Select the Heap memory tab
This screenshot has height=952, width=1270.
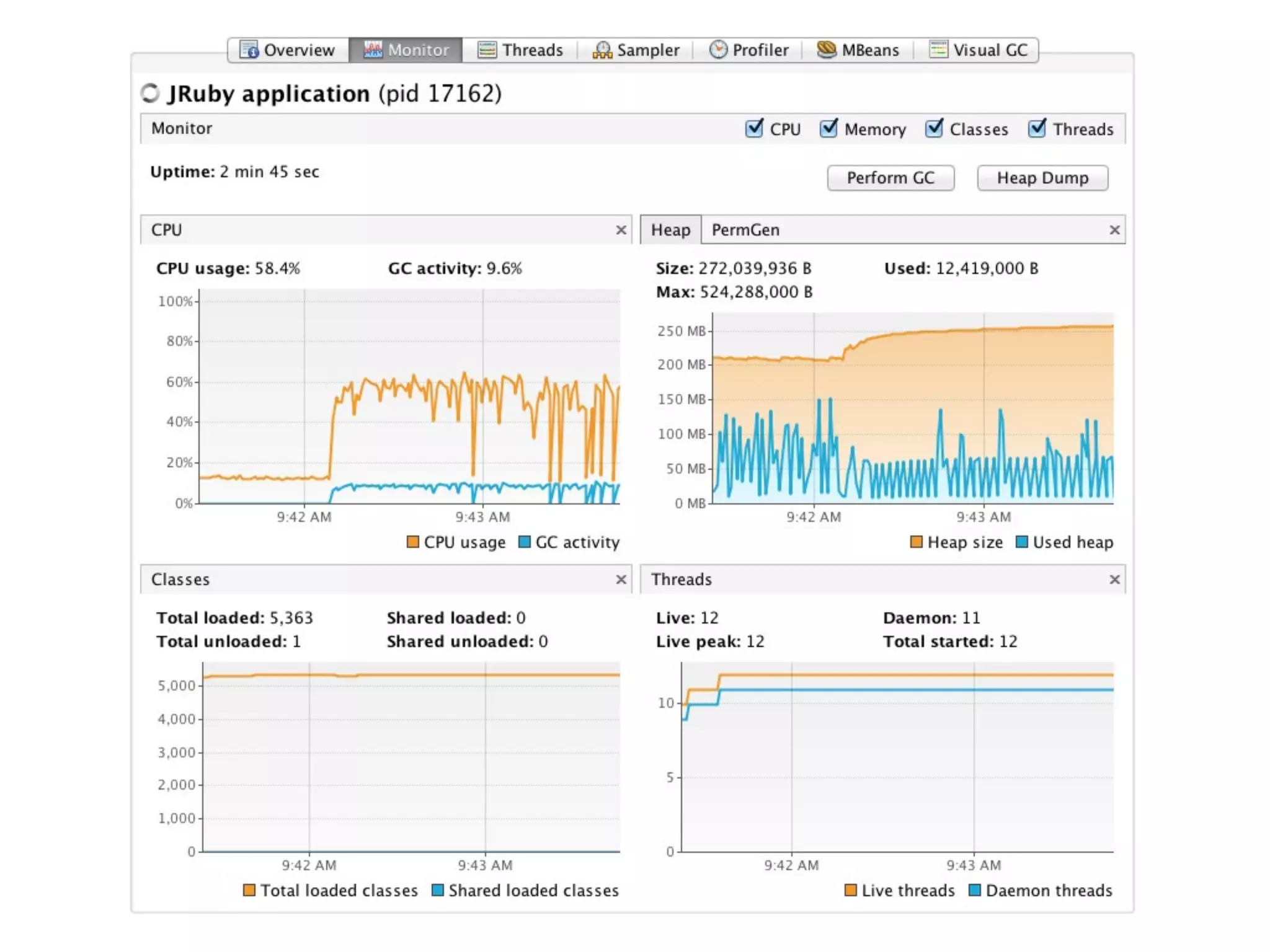click(670, 230)
